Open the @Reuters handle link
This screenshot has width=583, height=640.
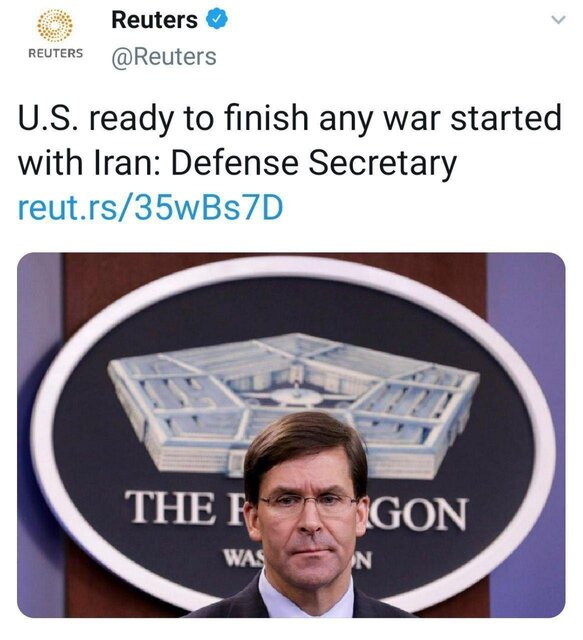(164, 56)
